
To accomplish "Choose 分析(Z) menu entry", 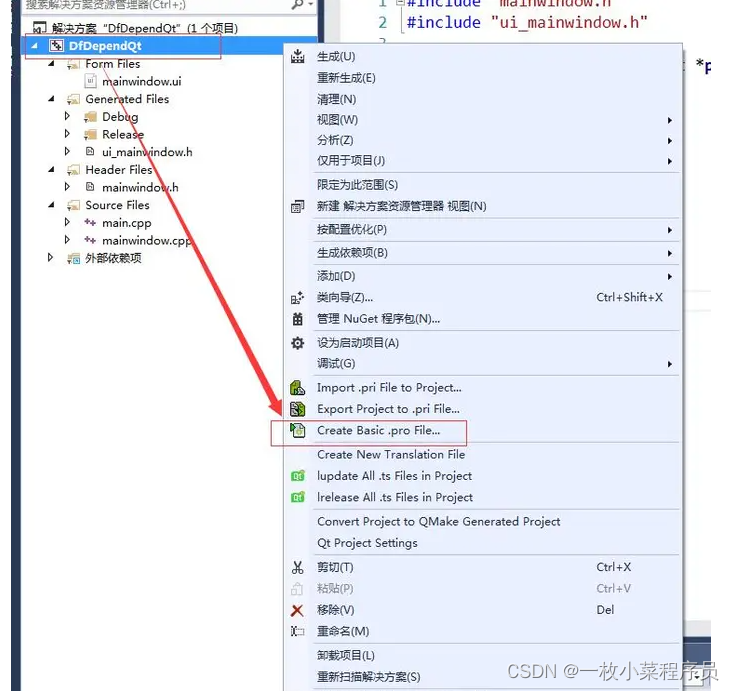I will [x=482, y=140].
